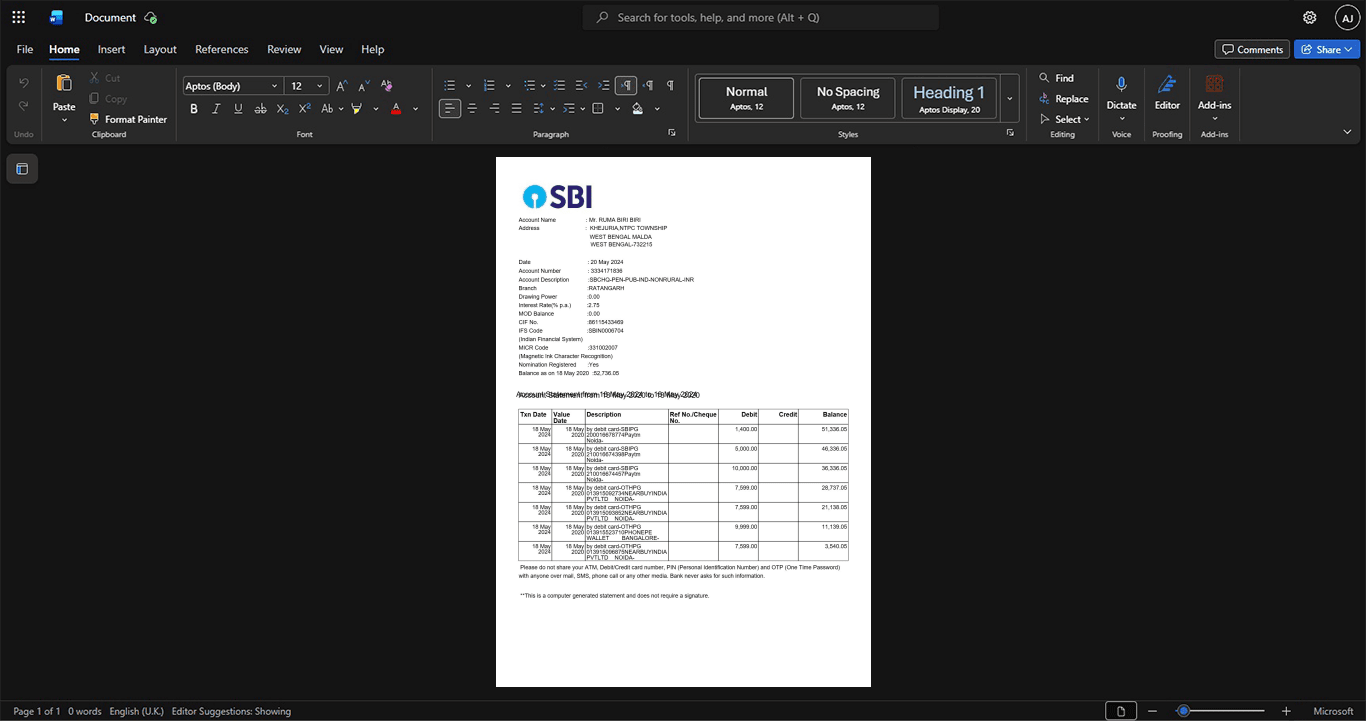Click Find in Editing group
This screenshot has width=1366, height=721.
tap(1056, 78)
